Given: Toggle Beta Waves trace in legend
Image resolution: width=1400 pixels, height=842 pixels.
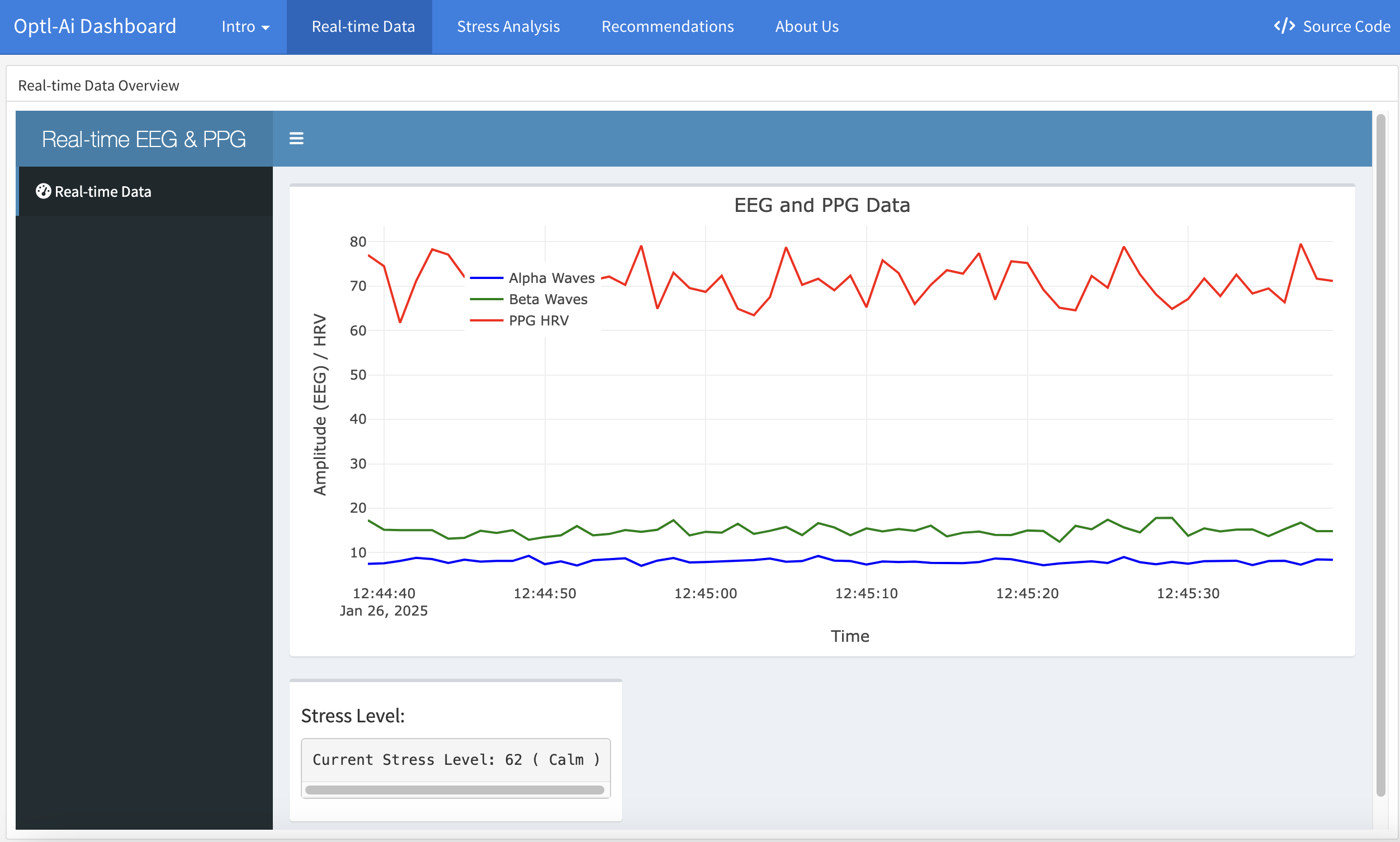Looking at the screenshot, I should 547,299.
